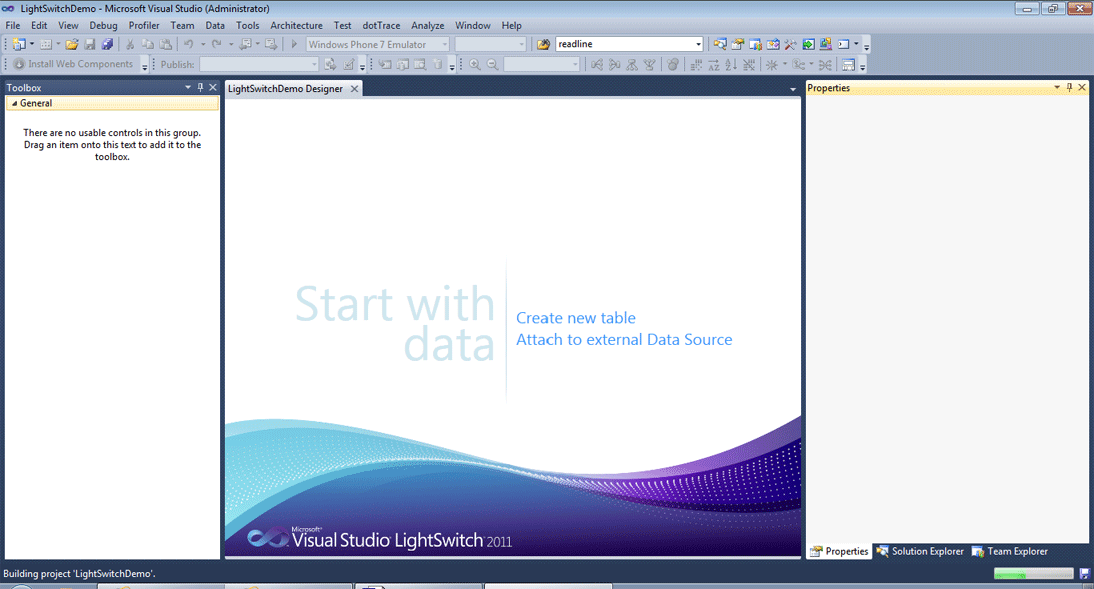The width and height of the screenshot is (1094, 589).
Task: Click the empty zoom percentage combo box
Action: pyautogui.click(x=542, y=64)
